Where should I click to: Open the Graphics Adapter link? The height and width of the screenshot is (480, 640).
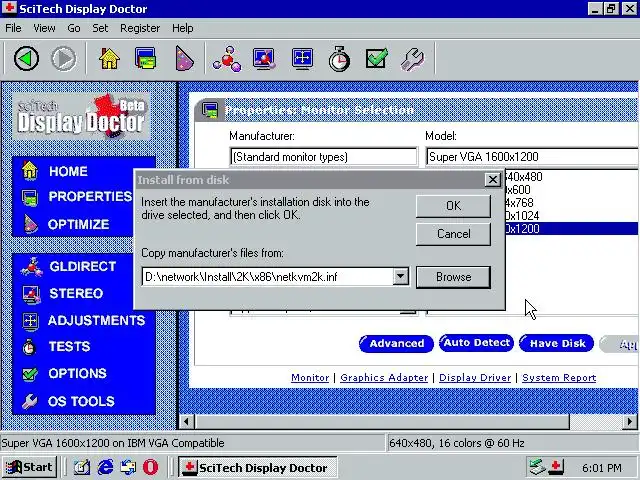pos(384,378)
